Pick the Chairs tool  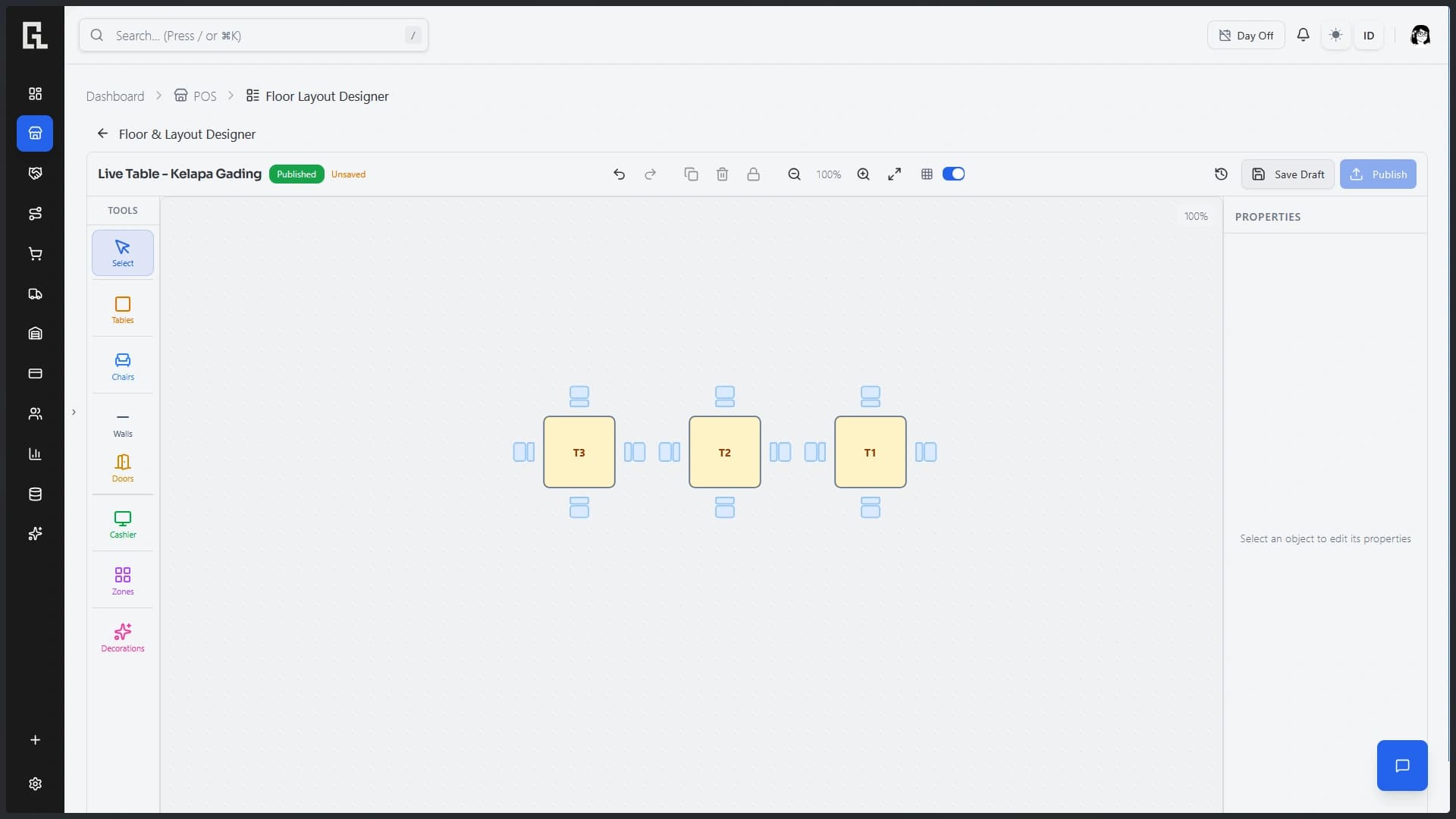tap(123, 367)
